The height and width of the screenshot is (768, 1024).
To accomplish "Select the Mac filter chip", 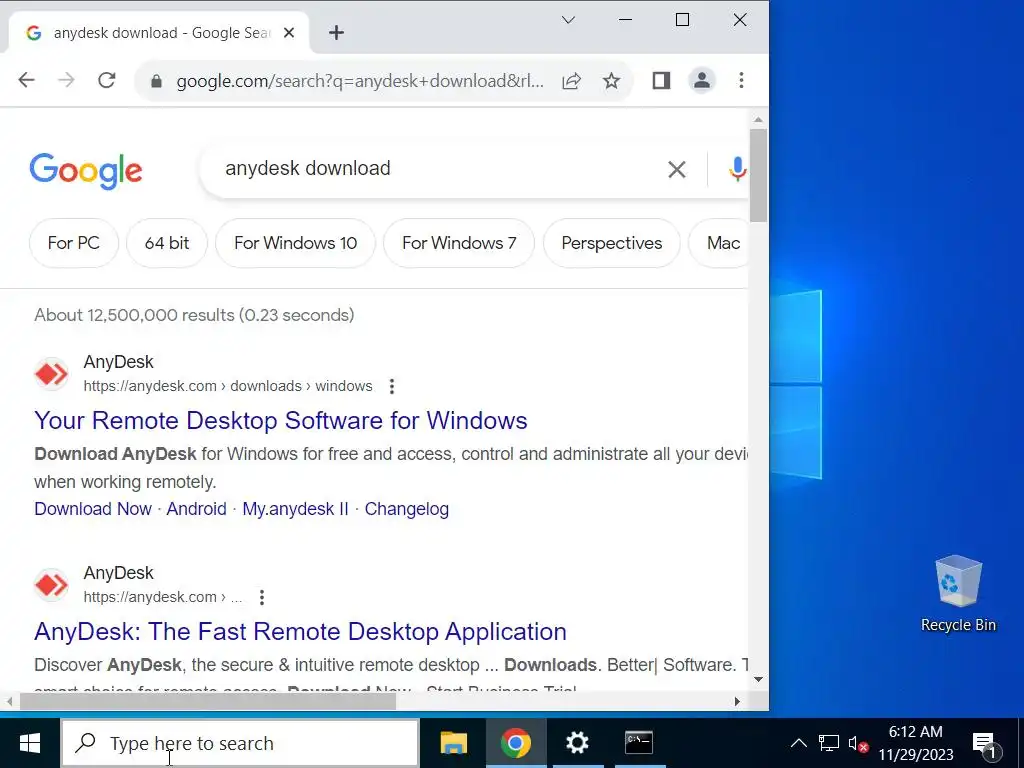I will (x=720, y=243).
